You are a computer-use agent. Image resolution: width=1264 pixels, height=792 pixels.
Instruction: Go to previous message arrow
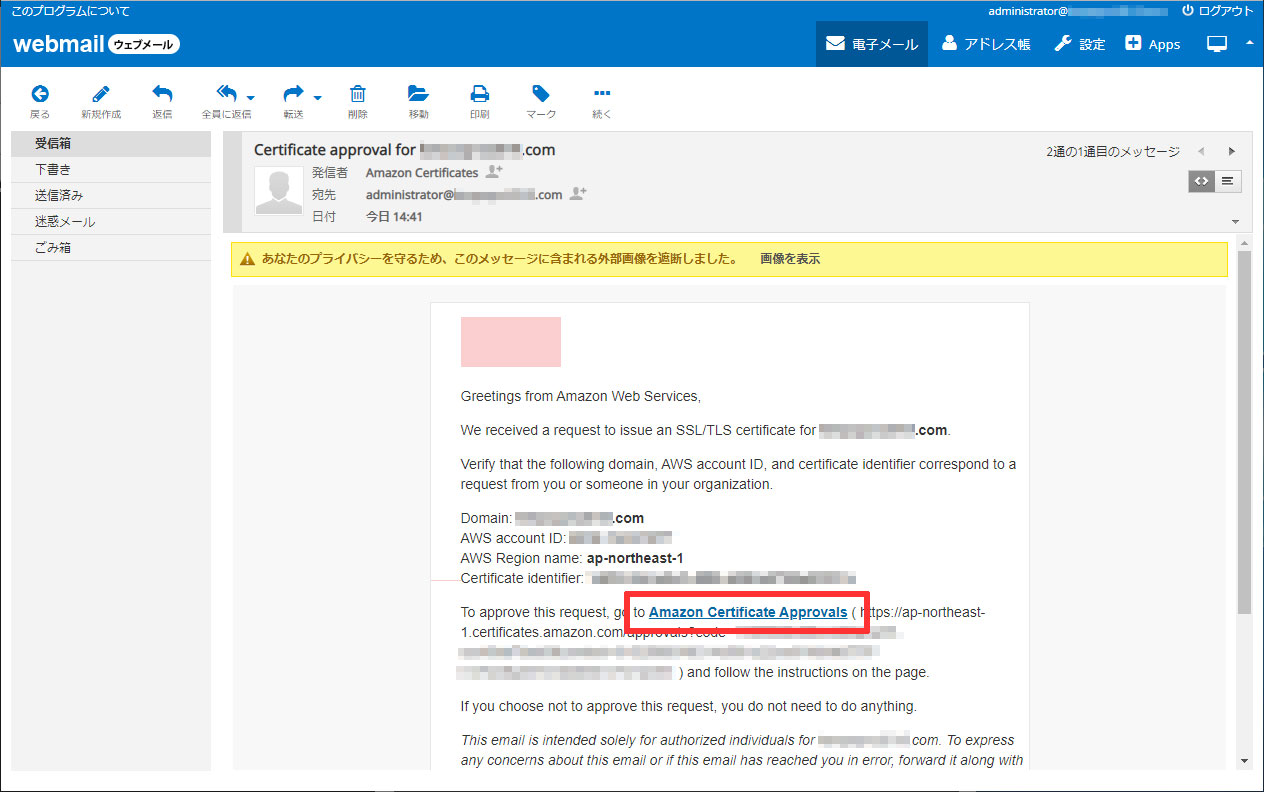click(x=1201, y=151)
